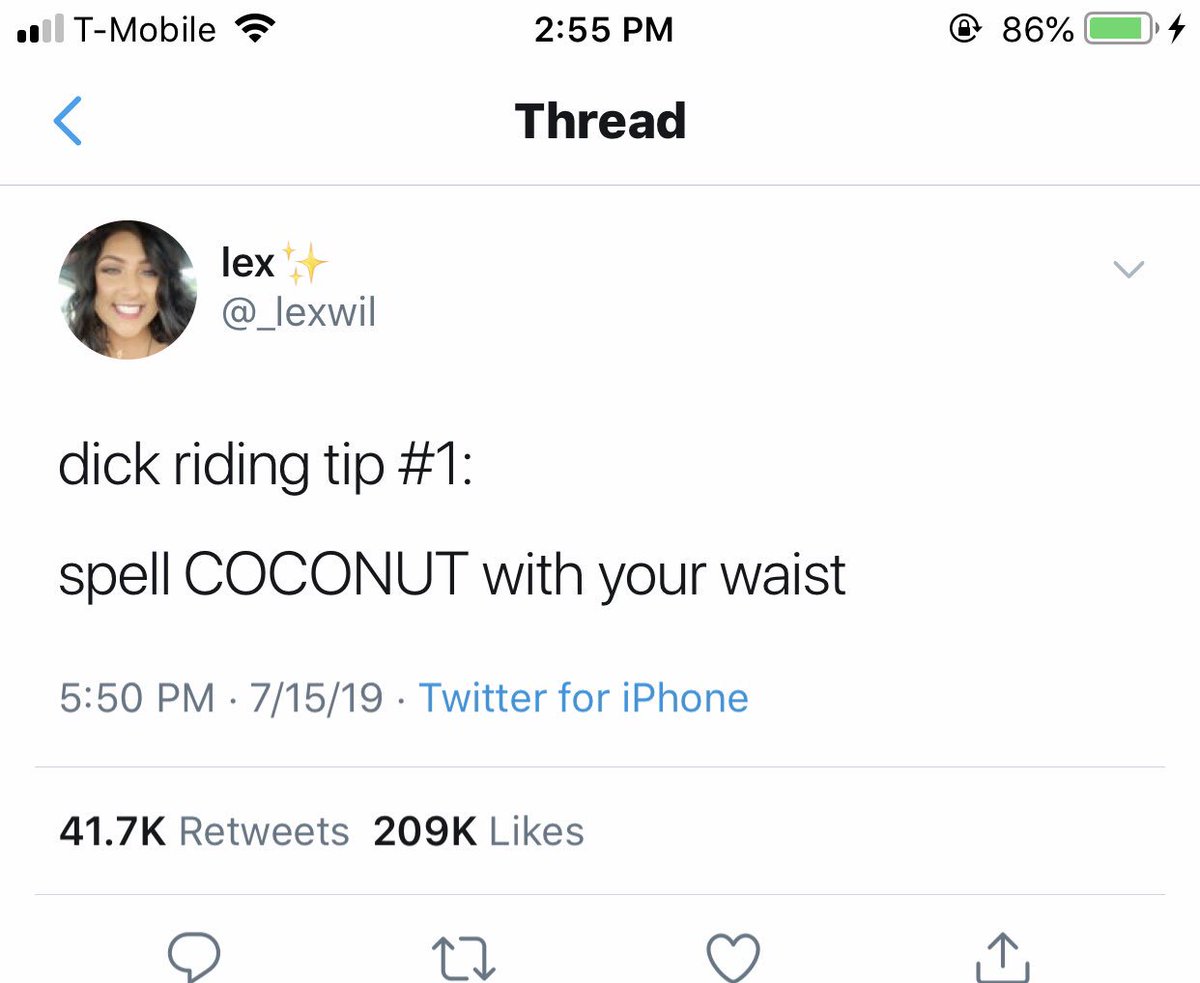Open the tweet options chevron menu
Image resolution: width=1200 pixels, height=983 pixels.
[1128, 269]
